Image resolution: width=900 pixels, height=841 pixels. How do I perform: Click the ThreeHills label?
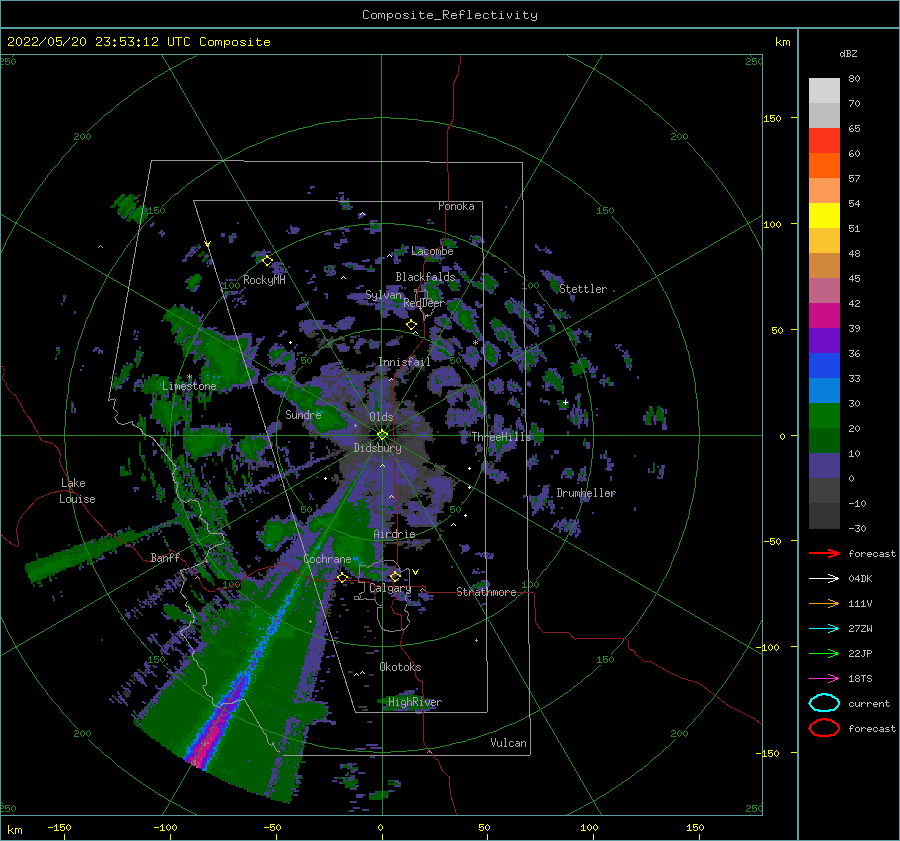tap(502, 437)
